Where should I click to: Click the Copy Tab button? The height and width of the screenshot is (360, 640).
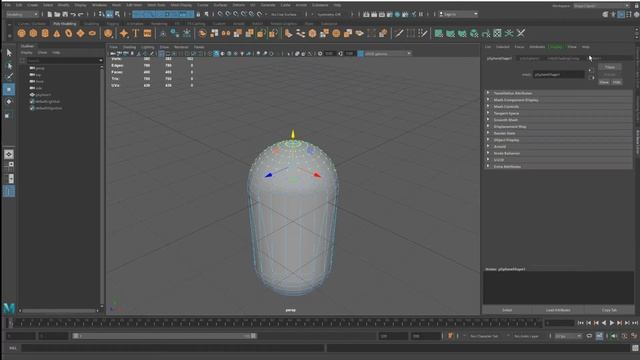pos(609,310)
